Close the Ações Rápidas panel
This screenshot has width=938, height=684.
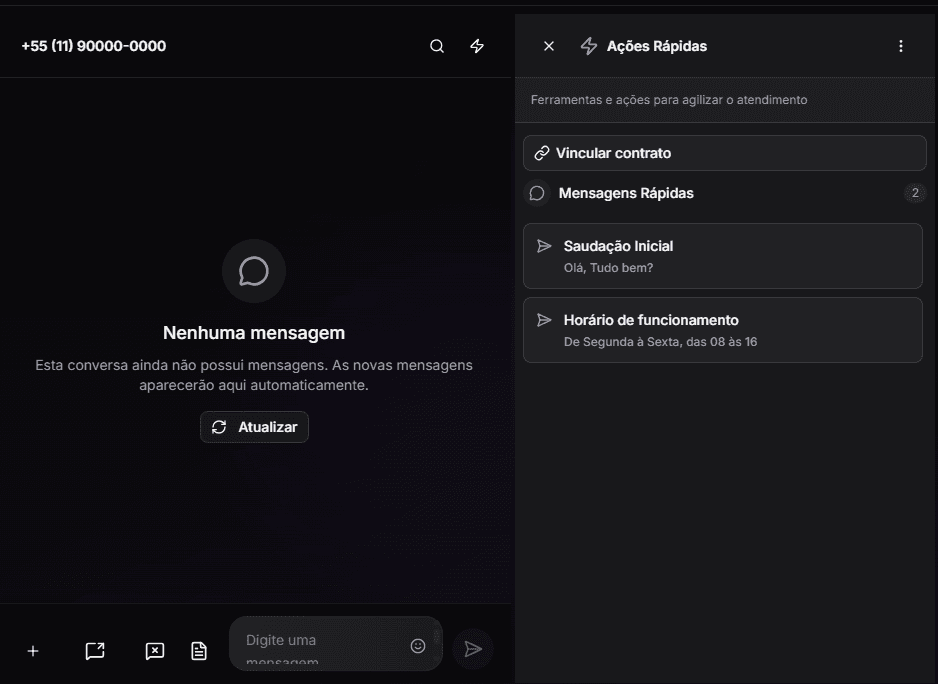point(549,46)
